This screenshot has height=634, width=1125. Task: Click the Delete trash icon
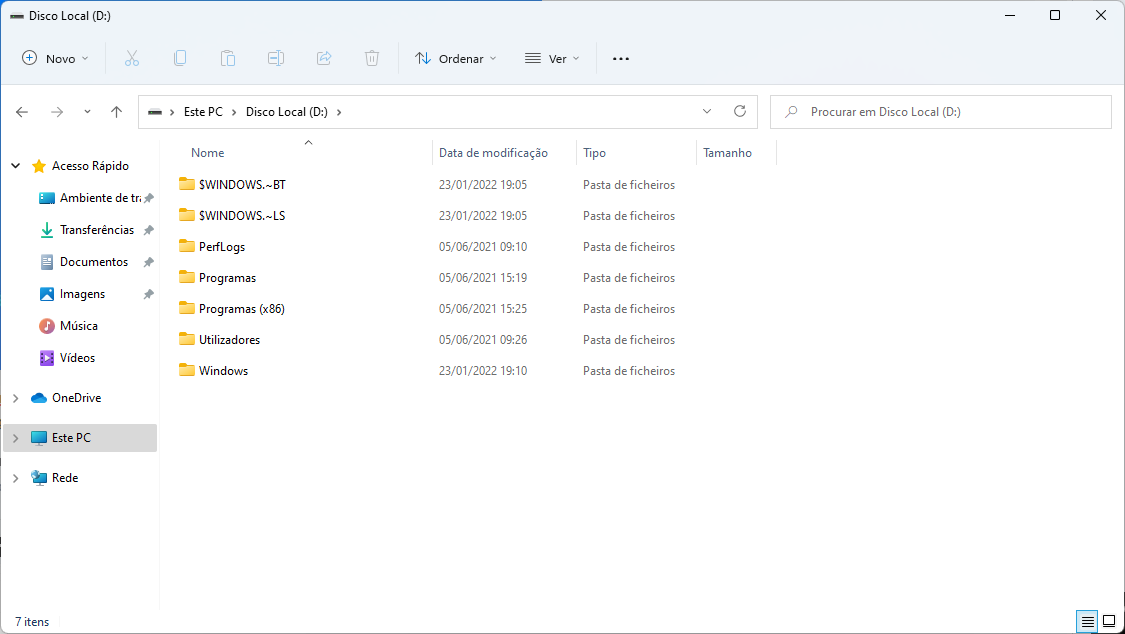coord(372,59)
